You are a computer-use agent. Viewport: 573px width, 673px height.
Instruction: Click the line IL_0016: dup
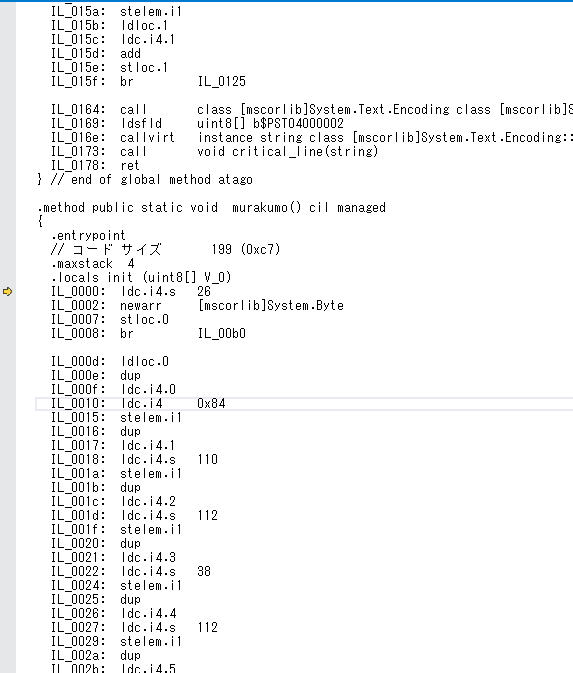[x=96, y=432]
